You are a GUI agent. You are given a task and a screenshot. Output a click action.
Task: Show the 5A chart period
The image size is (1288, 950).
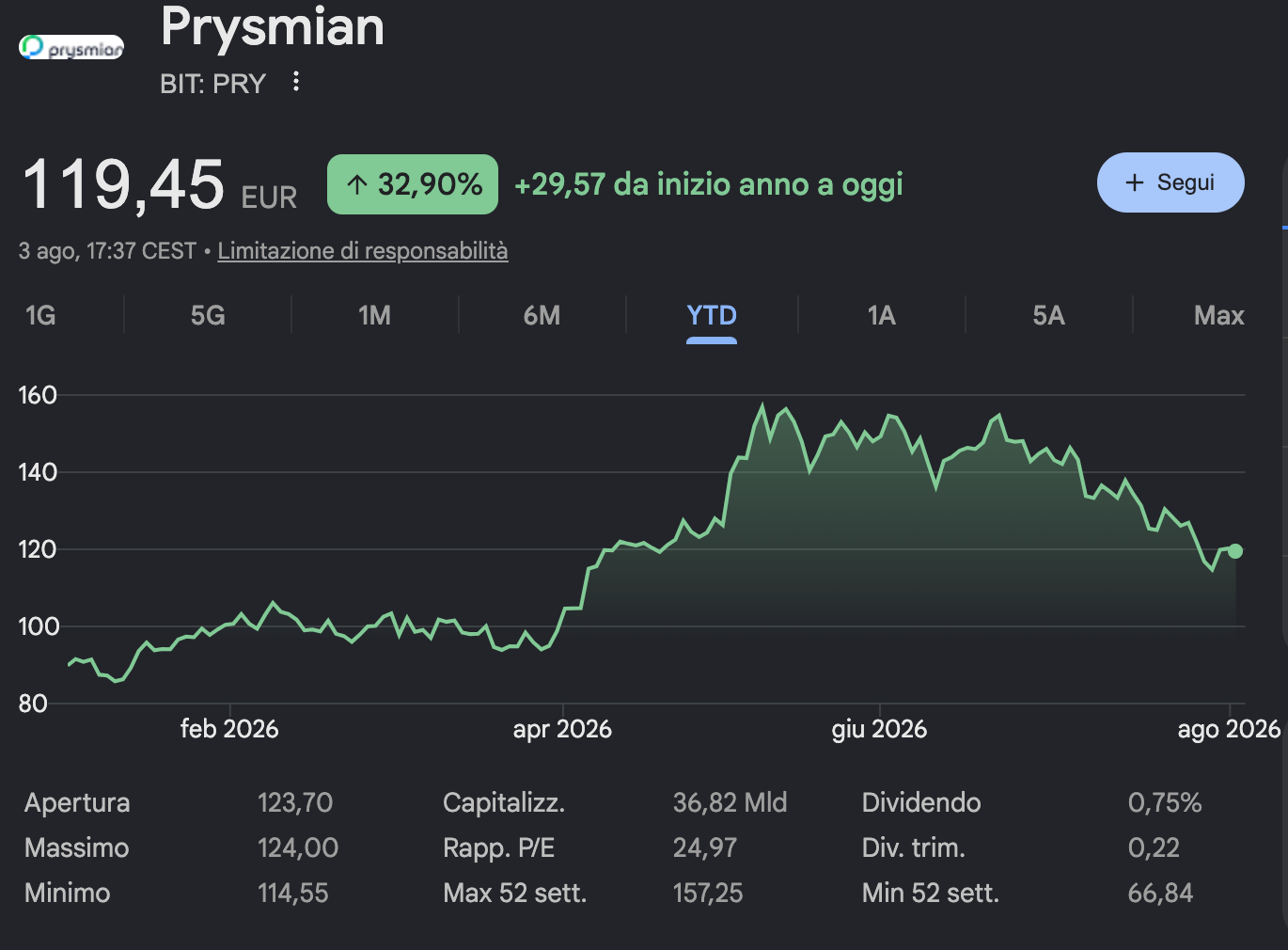1048,315
